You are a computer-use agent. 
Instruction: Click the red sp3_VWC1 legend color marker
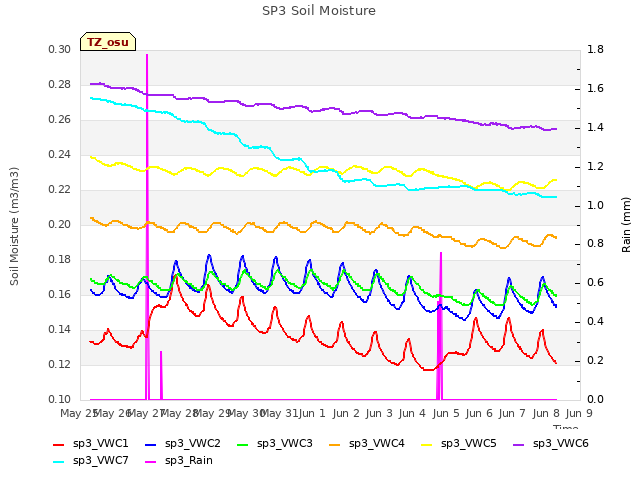[59, 445]
